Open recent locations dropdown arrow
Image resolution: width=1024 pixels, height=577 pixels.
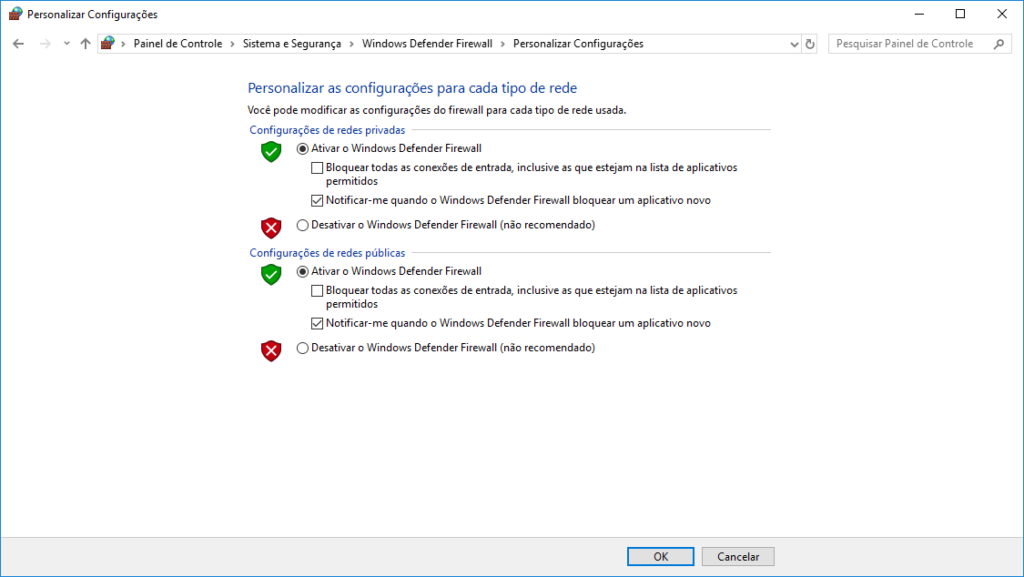(x=67, y=44)
